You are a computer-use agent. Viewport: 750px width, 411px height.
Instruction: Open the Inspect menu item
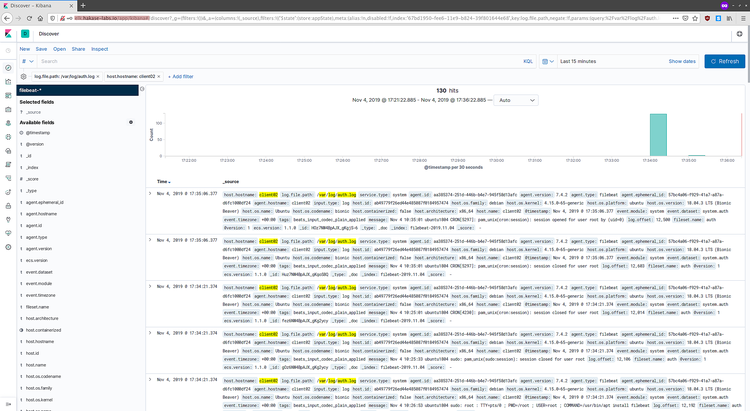point(99,49)
